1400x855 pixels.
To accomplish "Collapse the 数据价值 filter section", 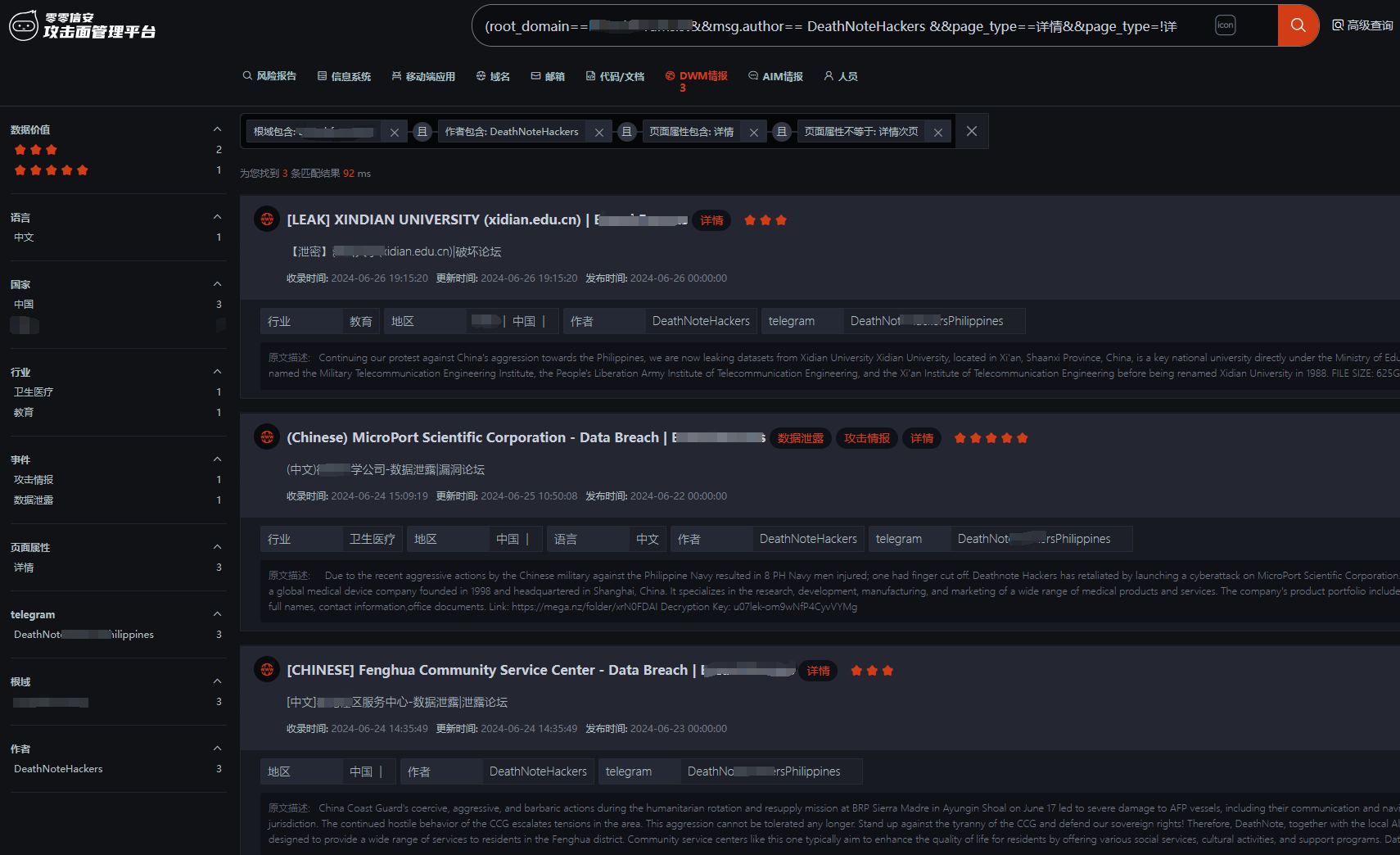I will tap(217, 129).
